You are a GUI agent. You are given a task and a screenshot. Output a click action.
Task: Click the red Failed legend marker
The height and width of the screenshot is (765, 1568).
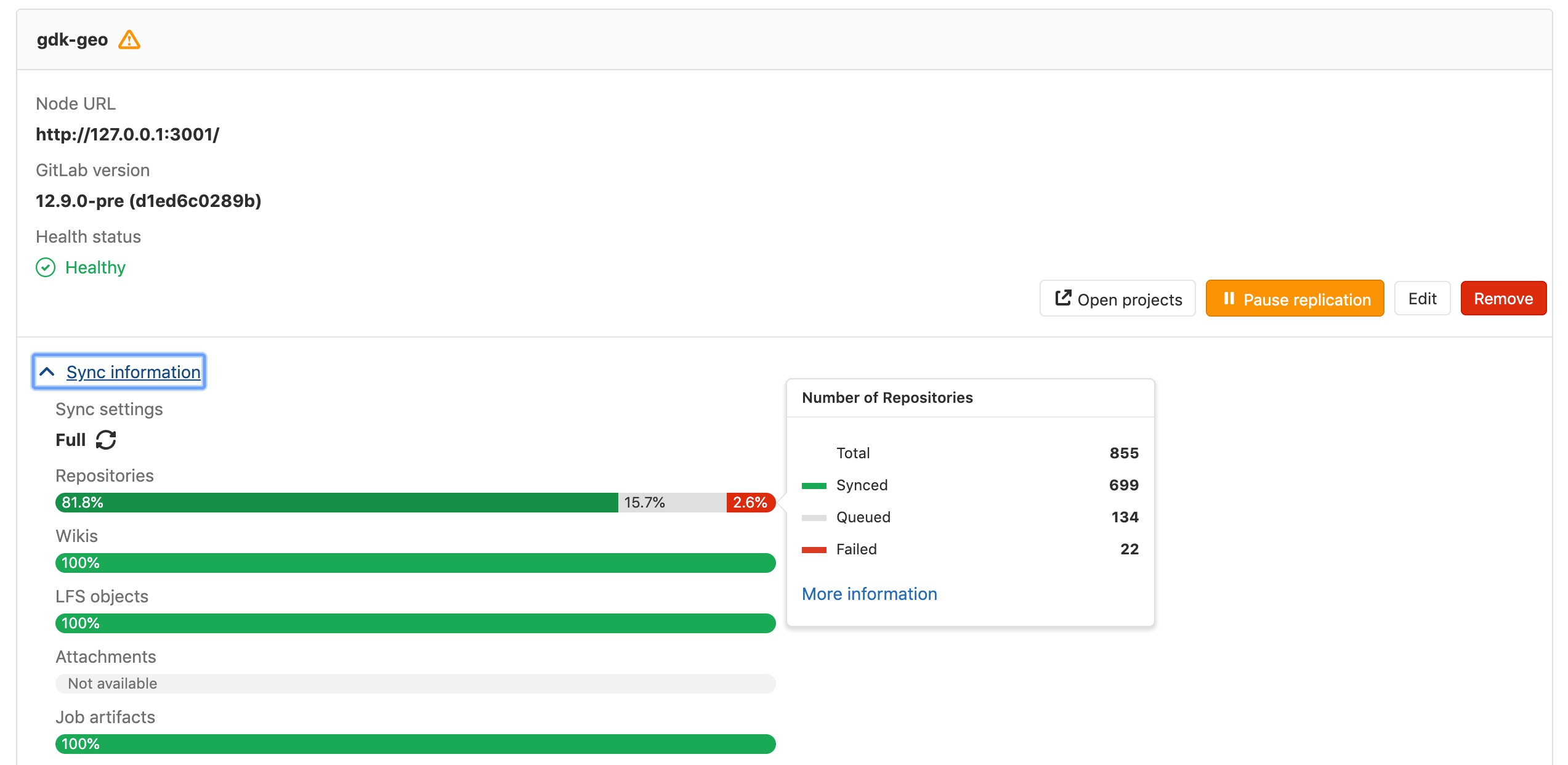tap(814, 549)
